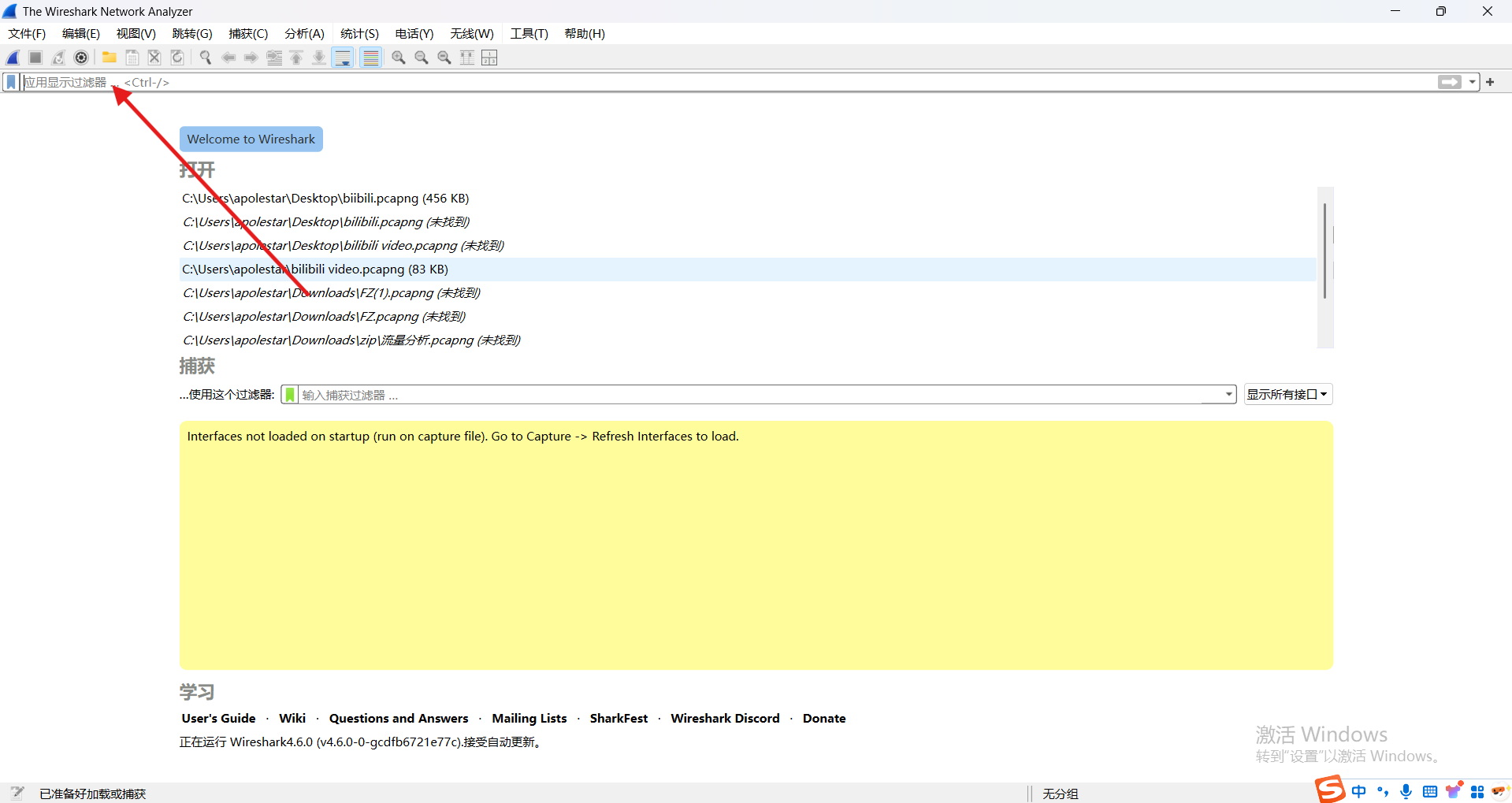The image size is (1512, 803).
Task: Open the 帮助(H) menu
Action: tap(585, 34)
